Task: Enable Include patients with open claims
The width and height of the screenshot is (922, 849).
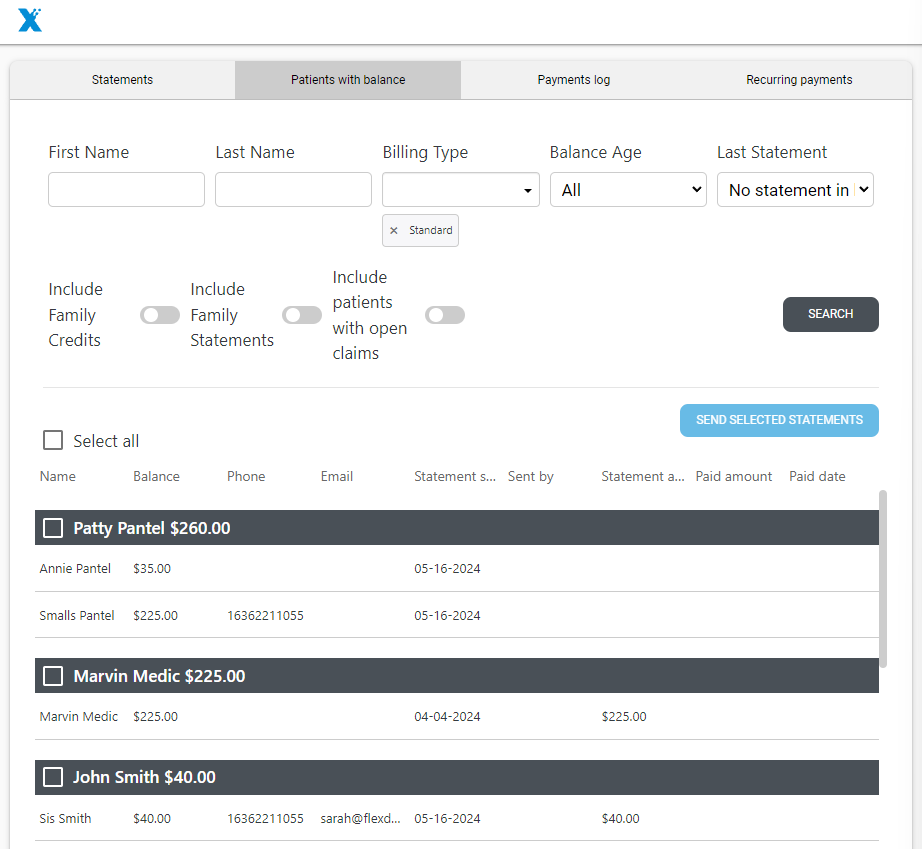Action: 445,315
